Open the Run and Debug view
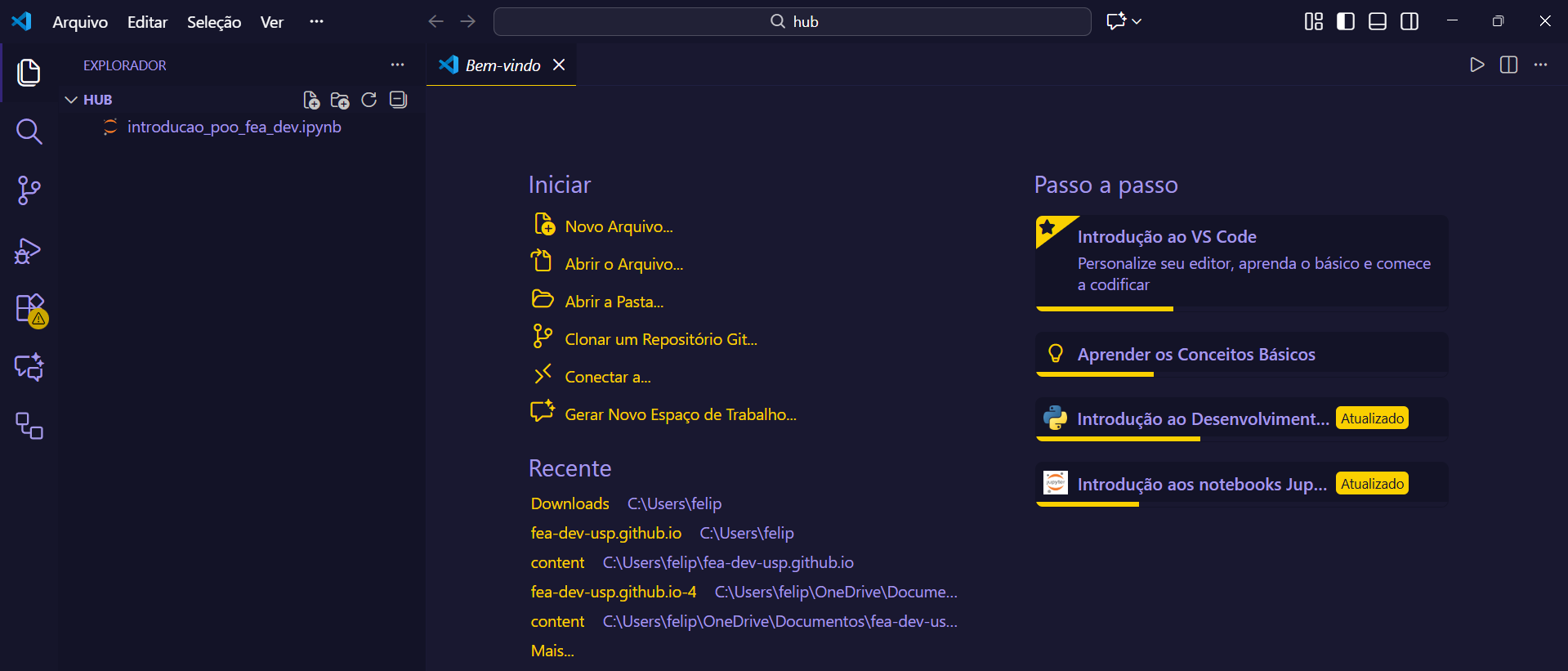The height and width of the screenshot is (671, 1568). [29, 251]
